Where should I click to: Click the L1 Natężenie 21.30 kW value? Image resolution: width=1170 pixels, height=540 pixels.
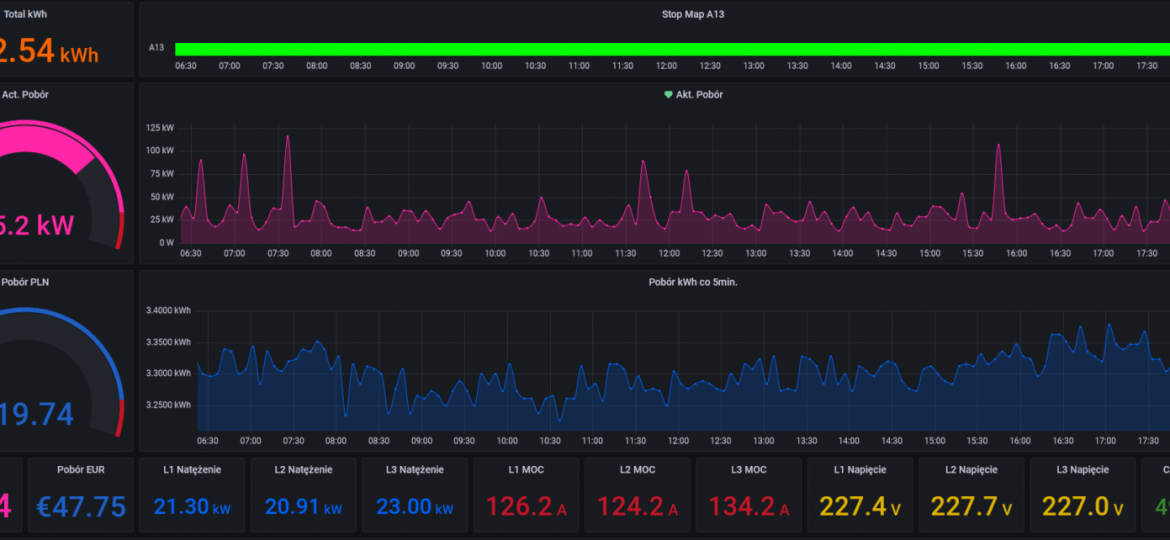[x=192, y=507]
